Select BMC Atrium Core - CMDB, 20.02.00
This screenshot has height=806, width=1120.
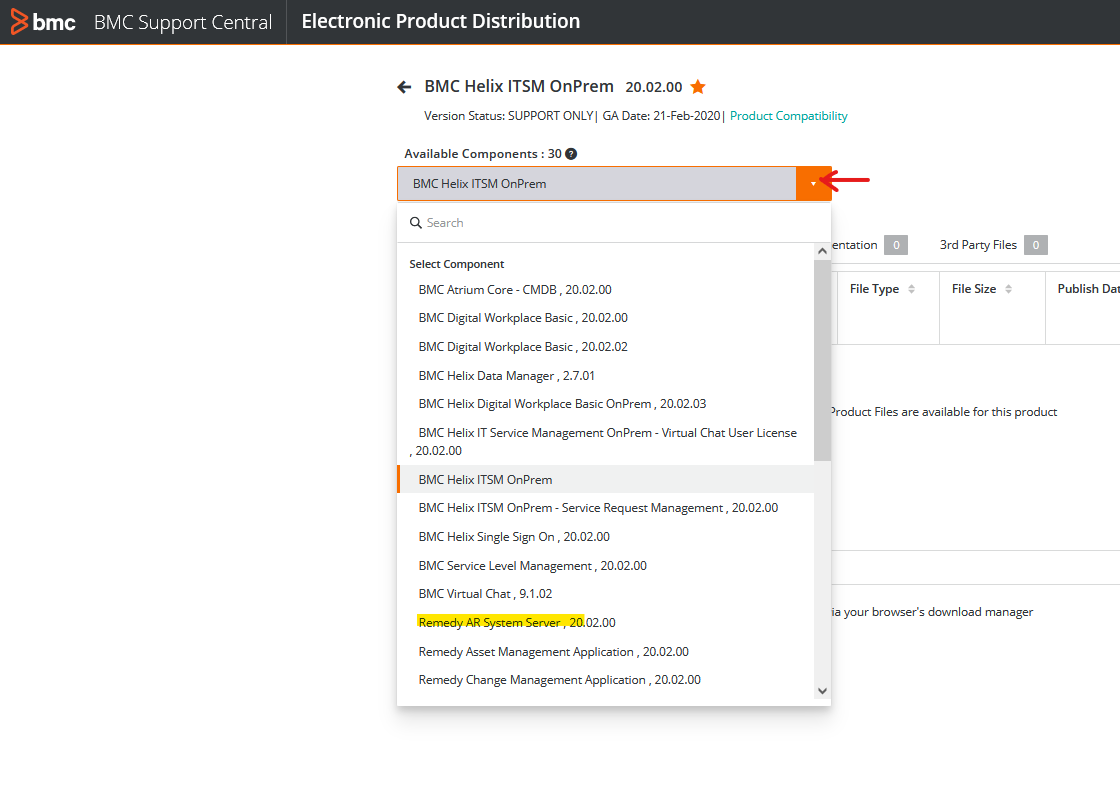tap(515, 289)
